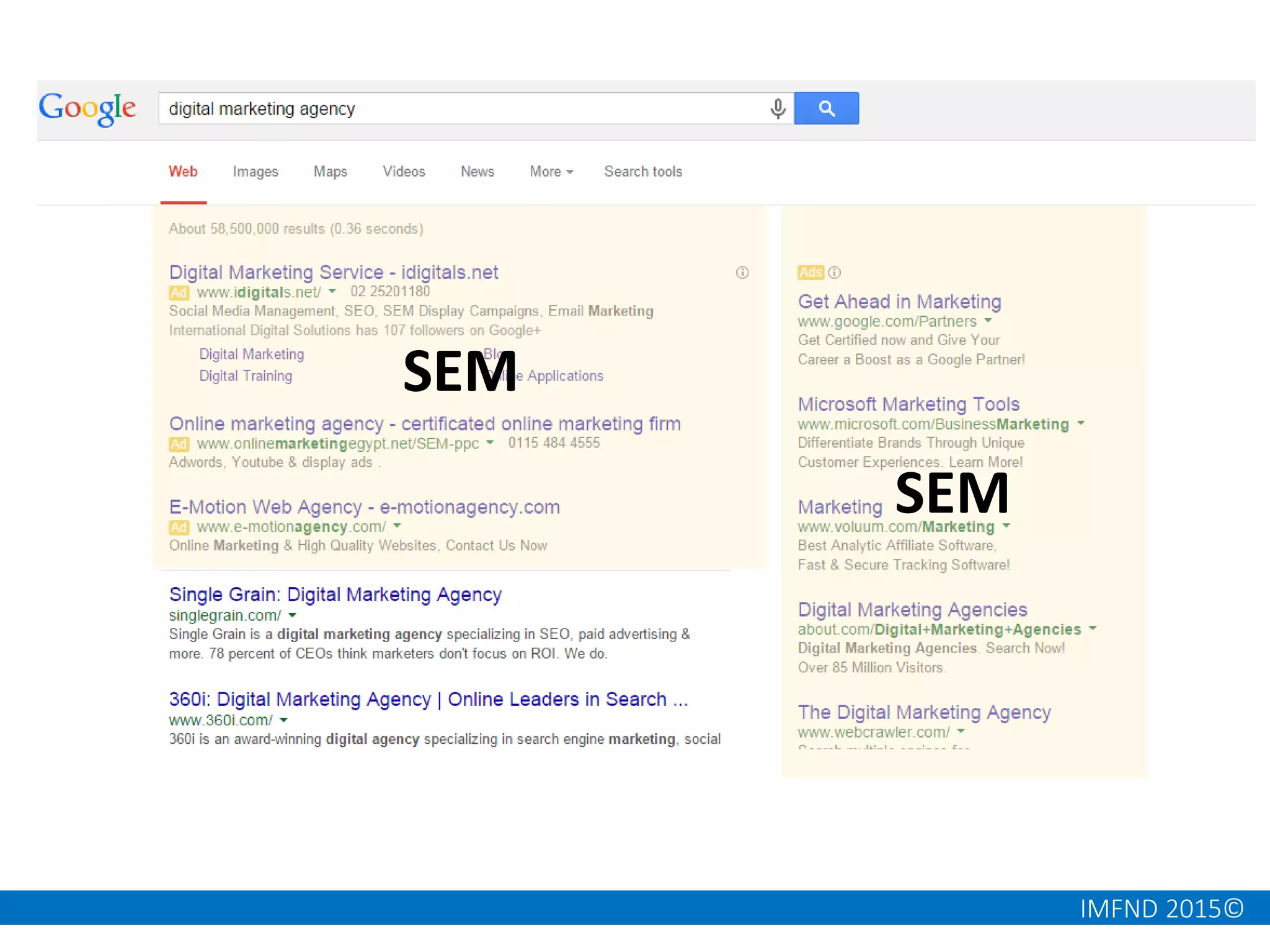Click the microphone voice search icon
The width and height of the screenshot is (1270, 952).
point(778,108)
